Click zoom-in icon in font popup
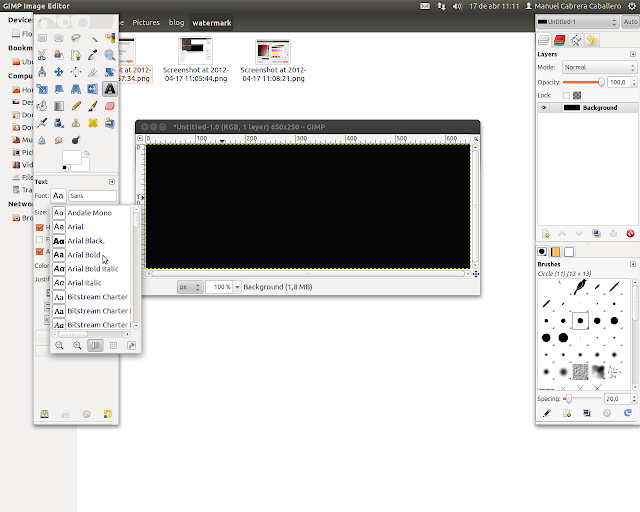 pyautogui.click(x=77, y=345)
